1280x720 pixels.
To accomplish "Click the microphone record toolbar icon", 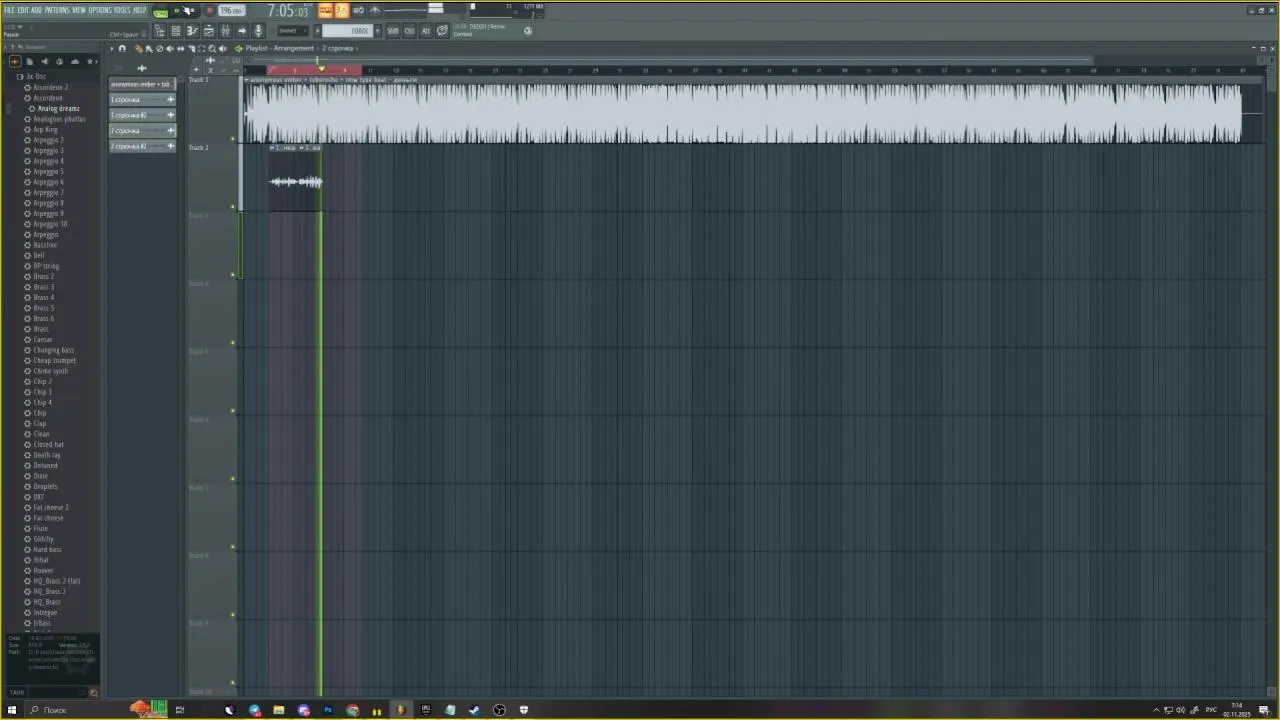I will pyautogui.click(x=258, y=31).
